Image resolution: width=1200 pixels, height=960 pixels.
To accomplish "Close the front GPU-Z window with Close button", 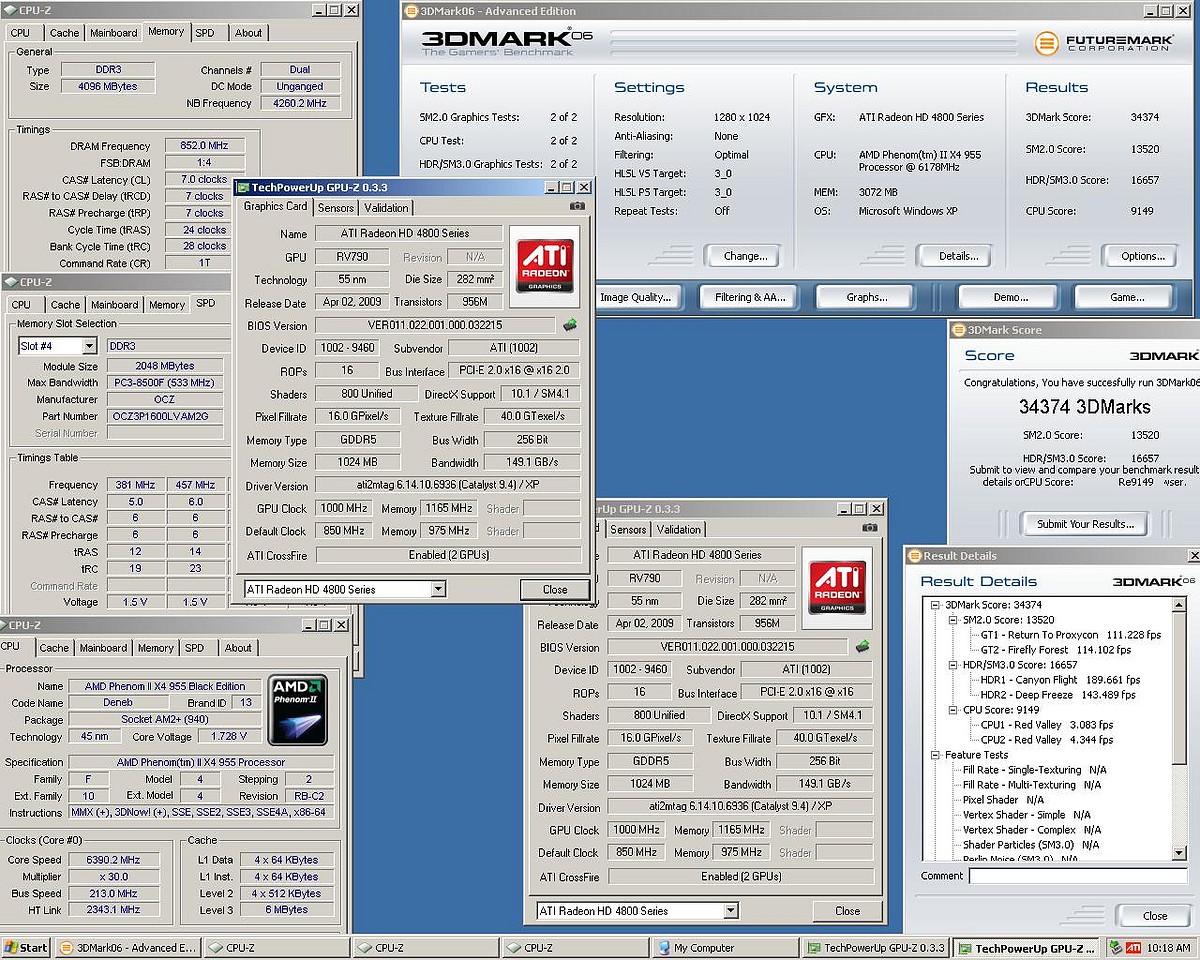I will [x=555, y=589].
